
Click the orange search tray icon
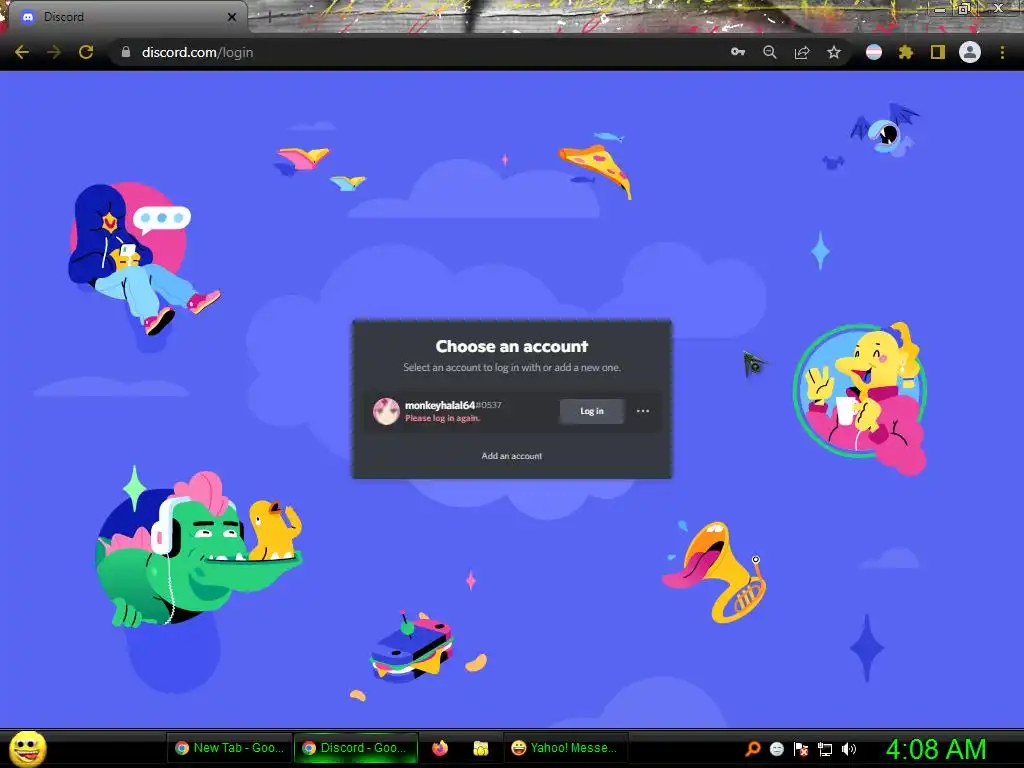click(x=752, y=748)
